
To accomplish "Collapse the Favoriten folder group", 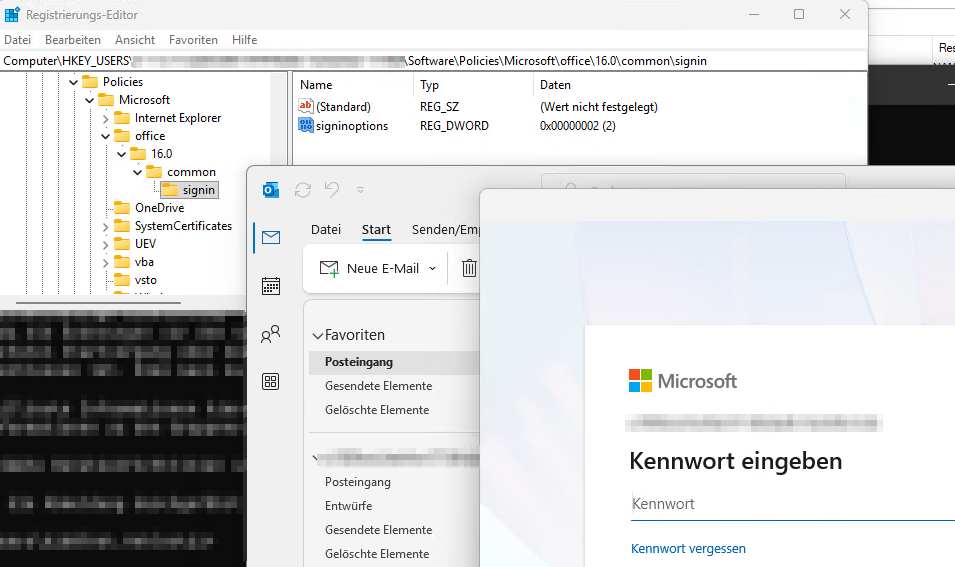I will [x=317, y=336].
